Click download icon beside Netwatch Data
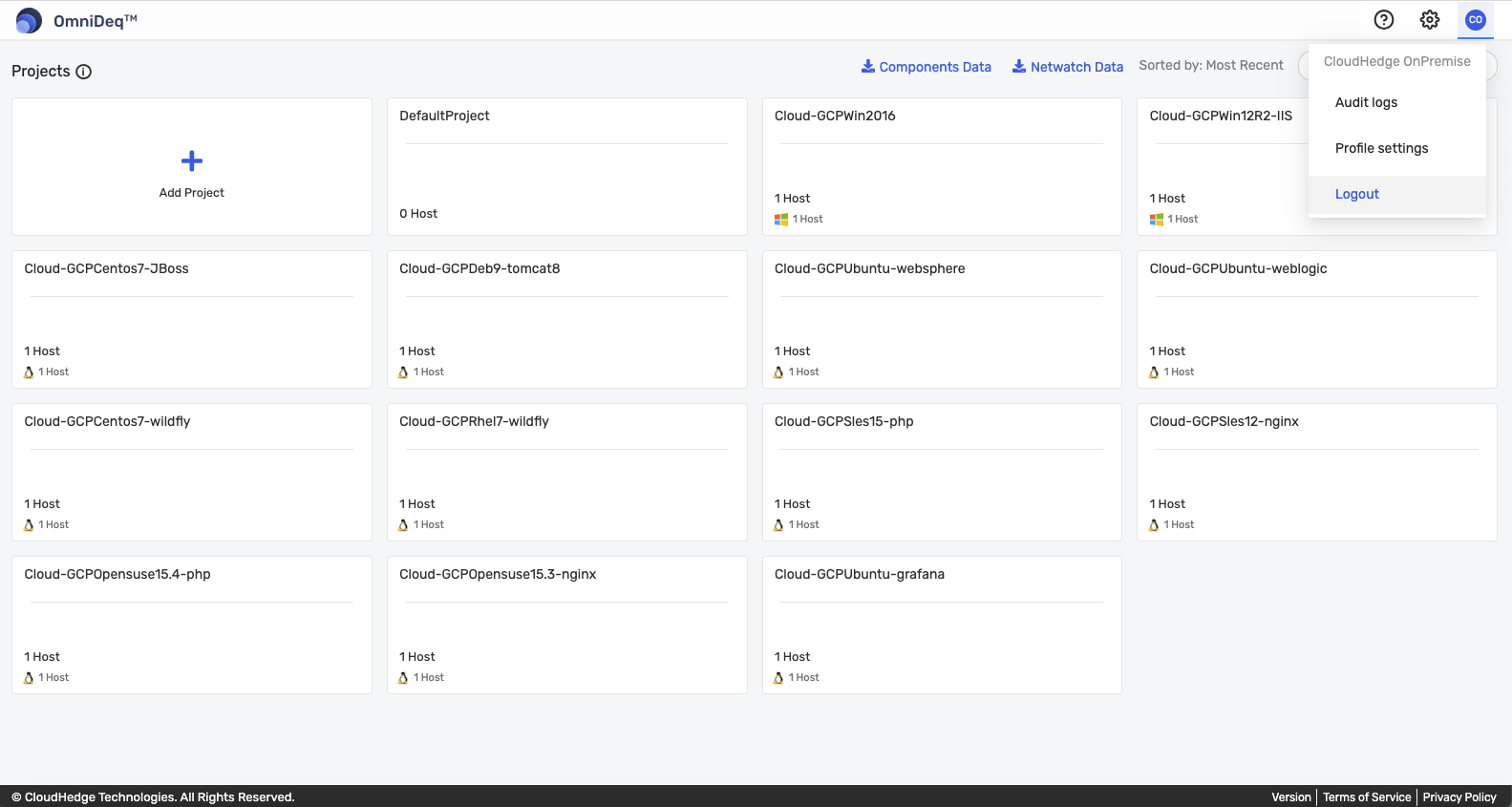The height and width of the screenshot is (807, 1512). coord(1019,66)
